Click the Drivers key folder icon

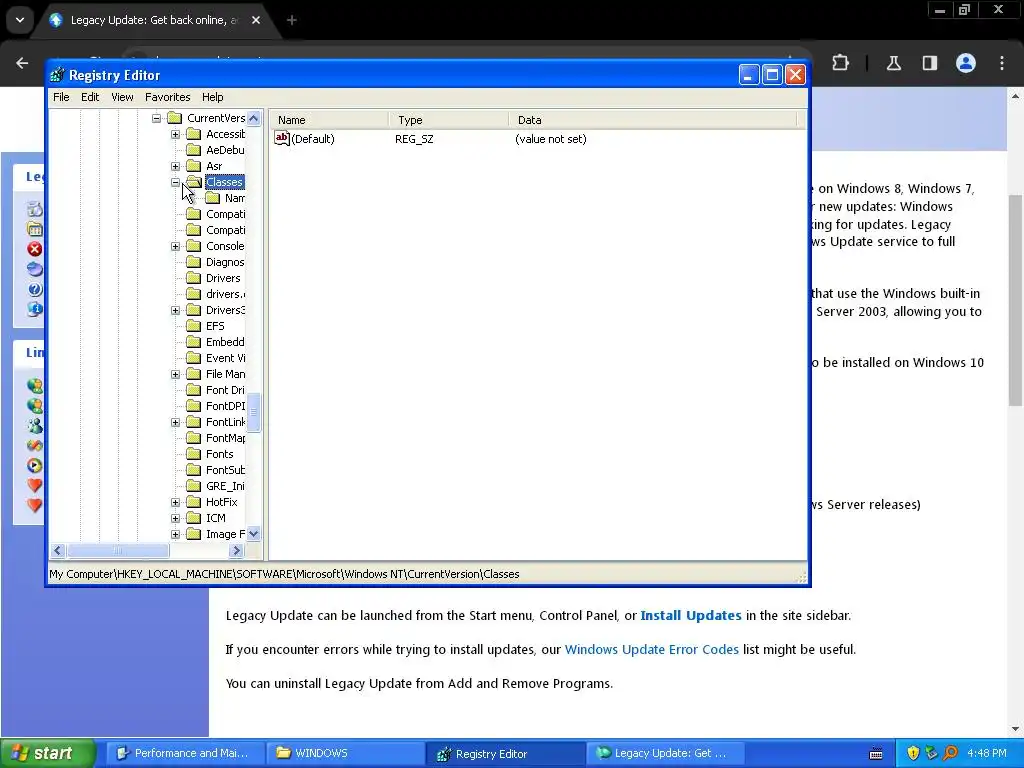pos(193,278)
